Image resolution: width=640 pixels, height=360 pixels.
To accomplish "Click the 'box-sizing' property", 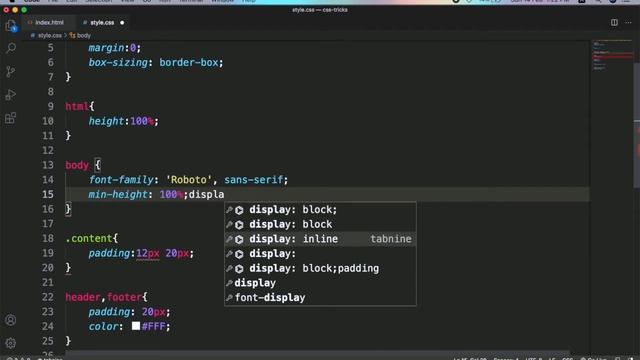I will [118, 63].
